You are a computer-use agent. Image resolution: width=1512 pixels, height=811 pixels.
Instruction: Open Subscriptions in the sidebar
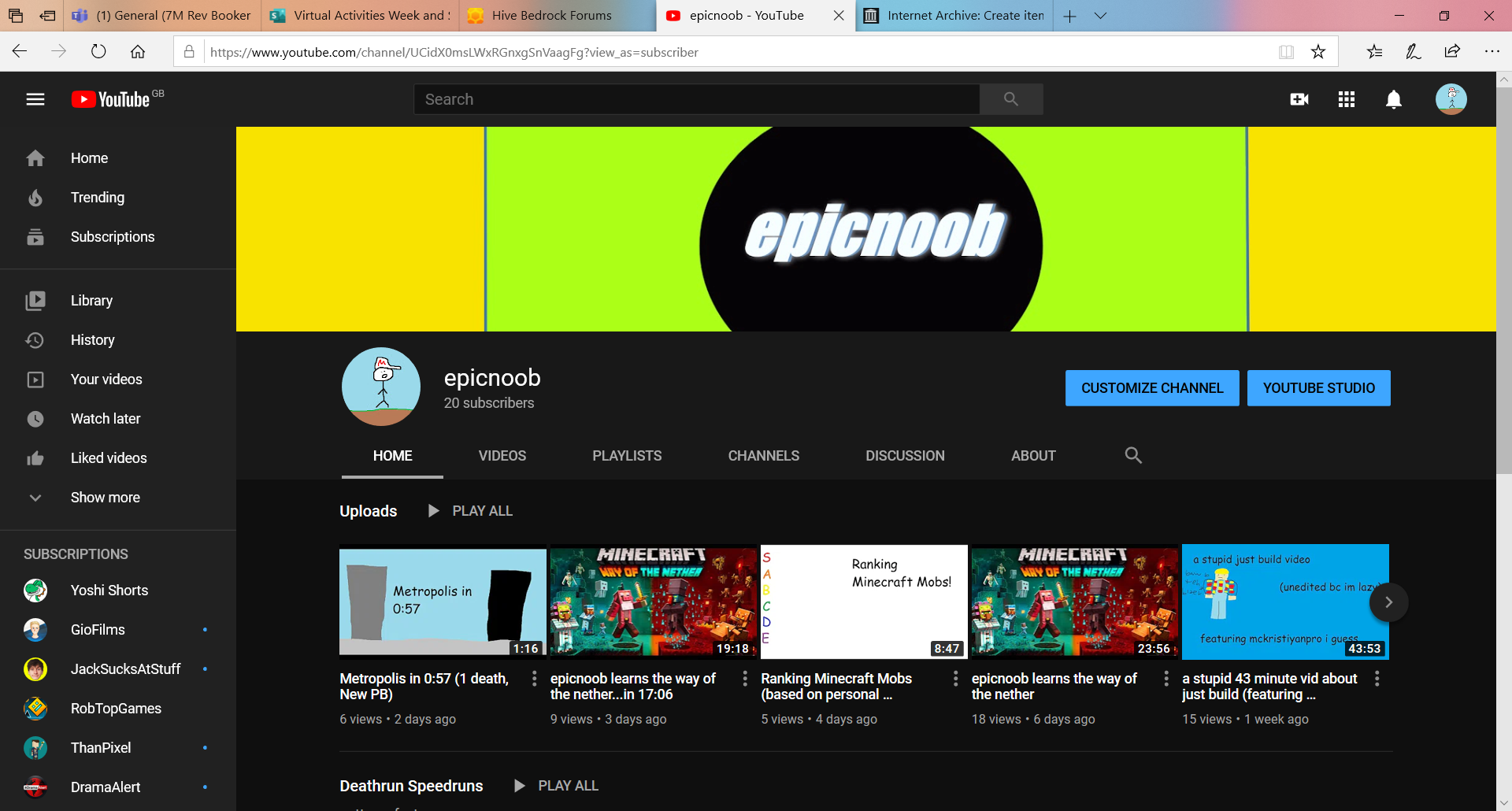(x=118, y=237)
